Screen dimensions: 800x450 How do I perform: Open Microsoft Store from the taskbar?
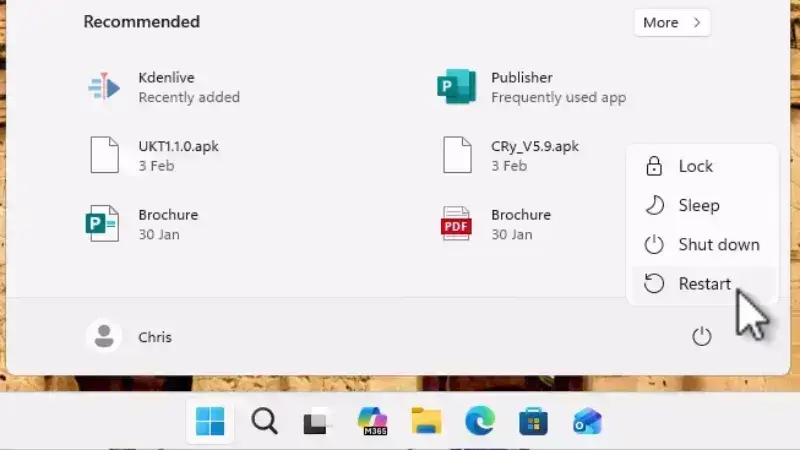533,421
